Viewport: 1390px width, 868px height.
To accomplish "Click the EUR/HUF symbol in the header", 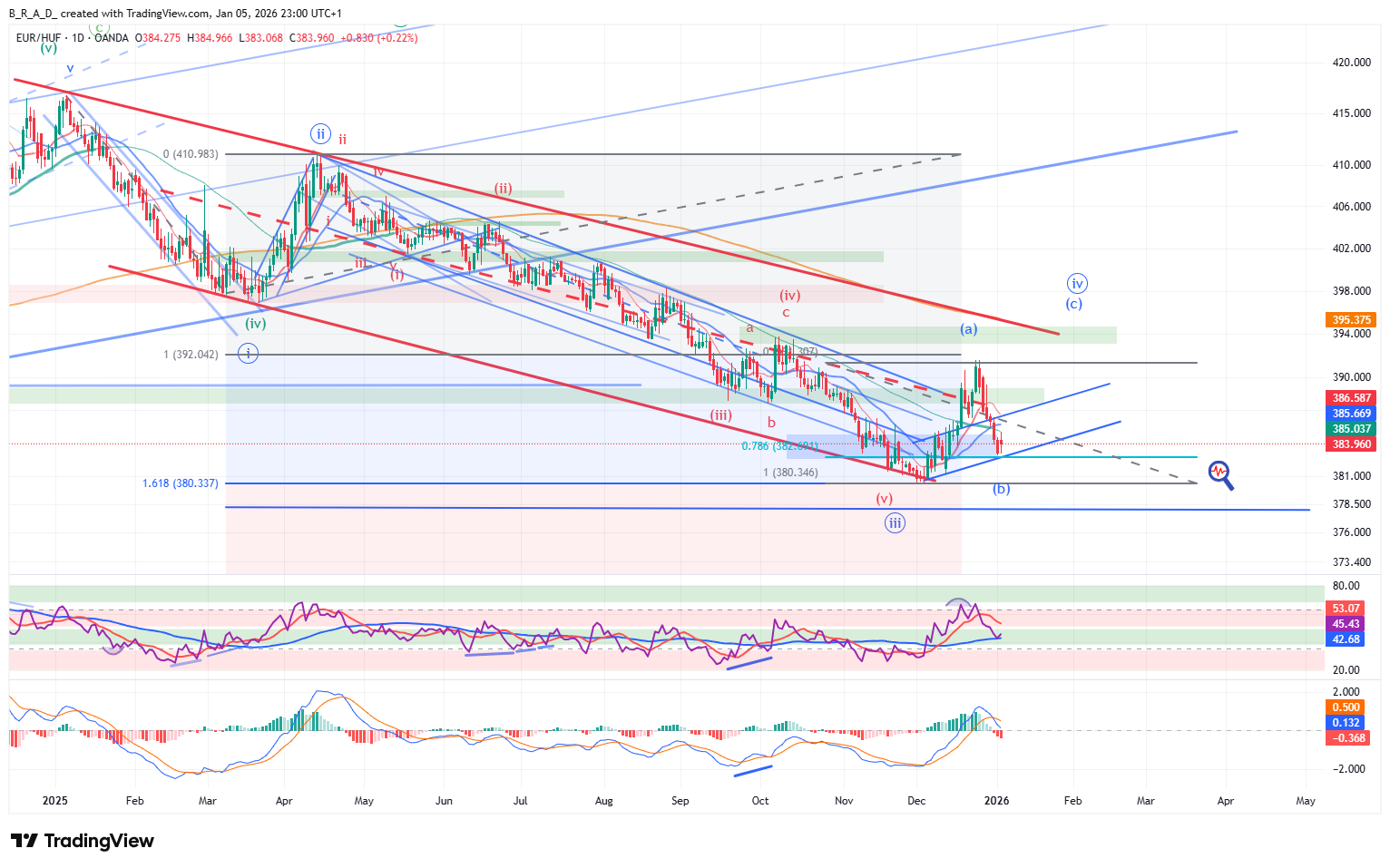I will (x=38, y=38).
